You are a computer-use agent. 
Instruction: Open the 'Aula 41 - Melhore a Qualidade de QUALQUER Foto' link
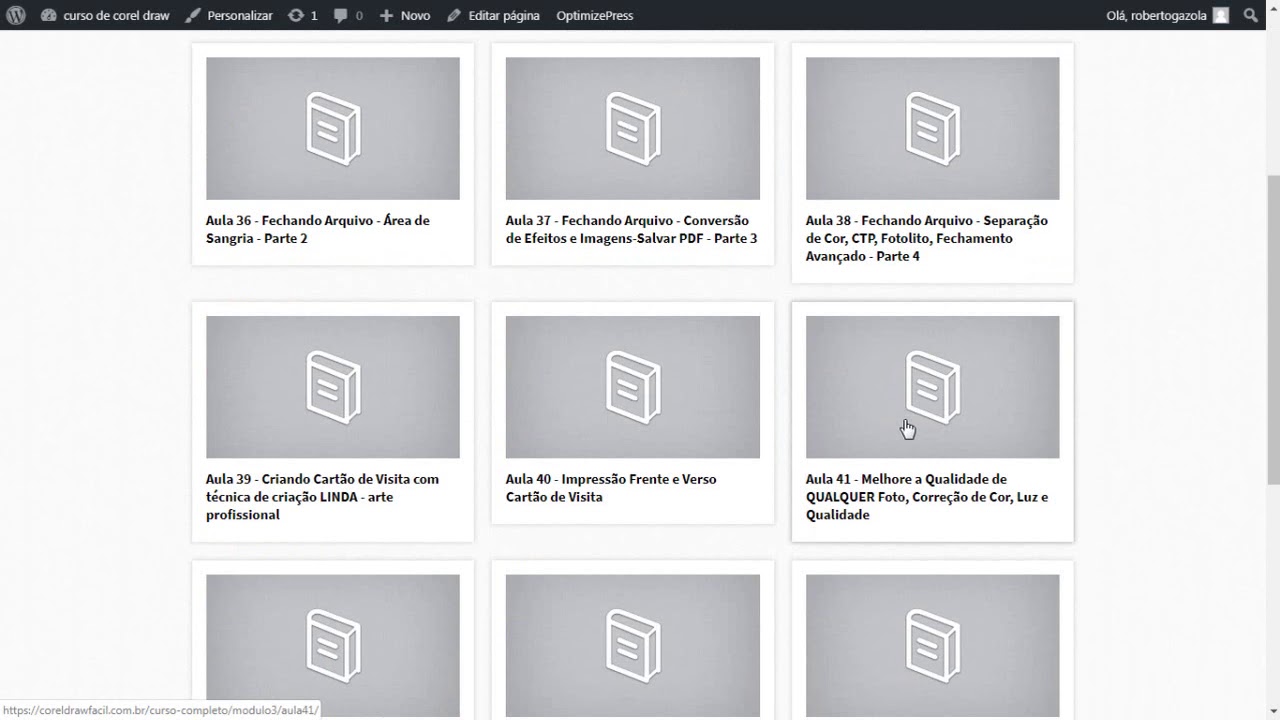click(x=927, y=497)
